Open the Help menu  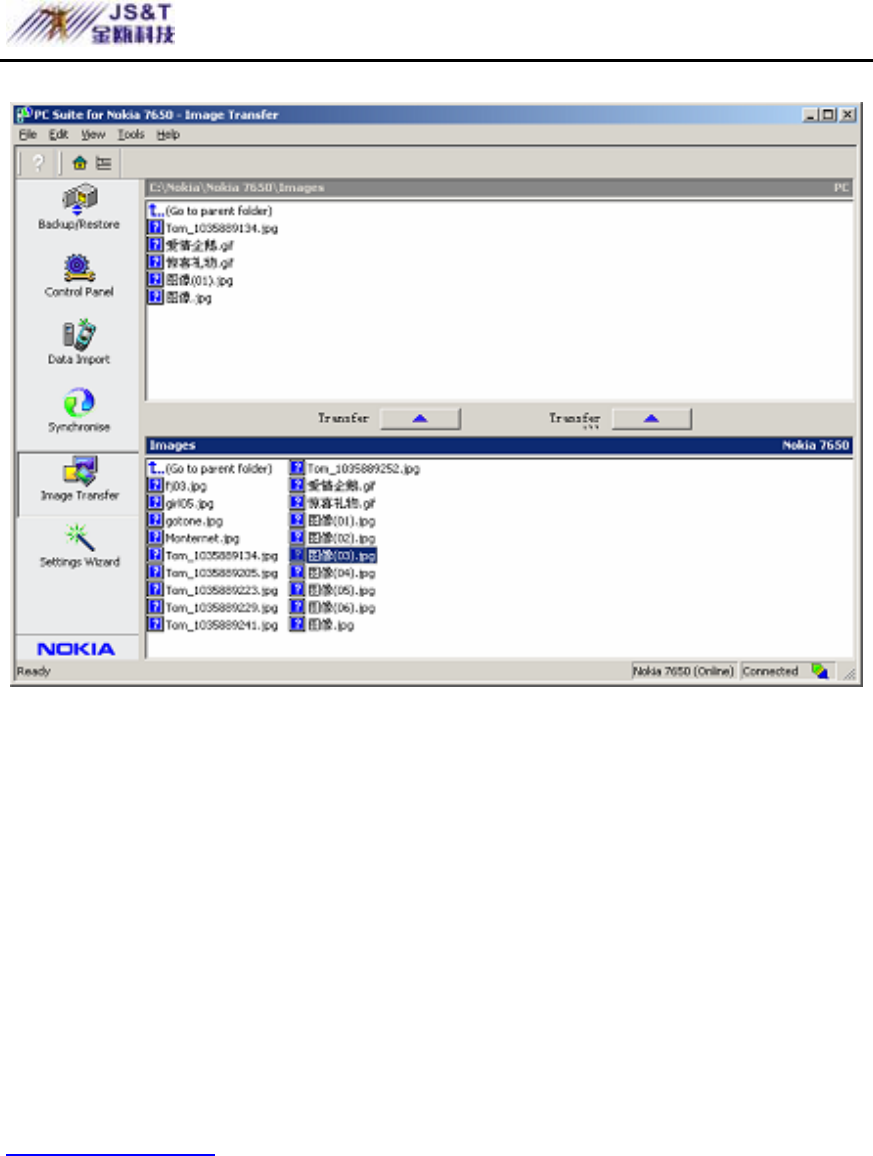tap(168, 135)
